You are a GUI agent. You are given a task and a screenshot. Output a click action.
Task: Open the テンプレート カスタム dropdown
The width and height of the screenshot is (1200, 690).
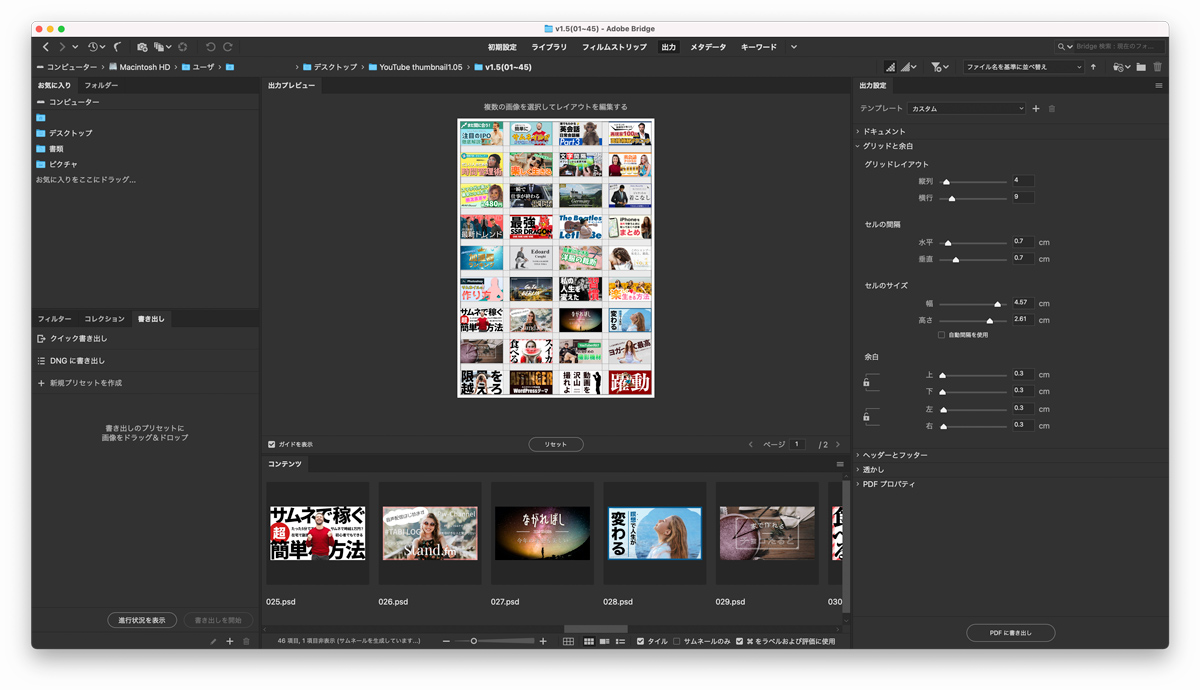[x=966, y=108]
